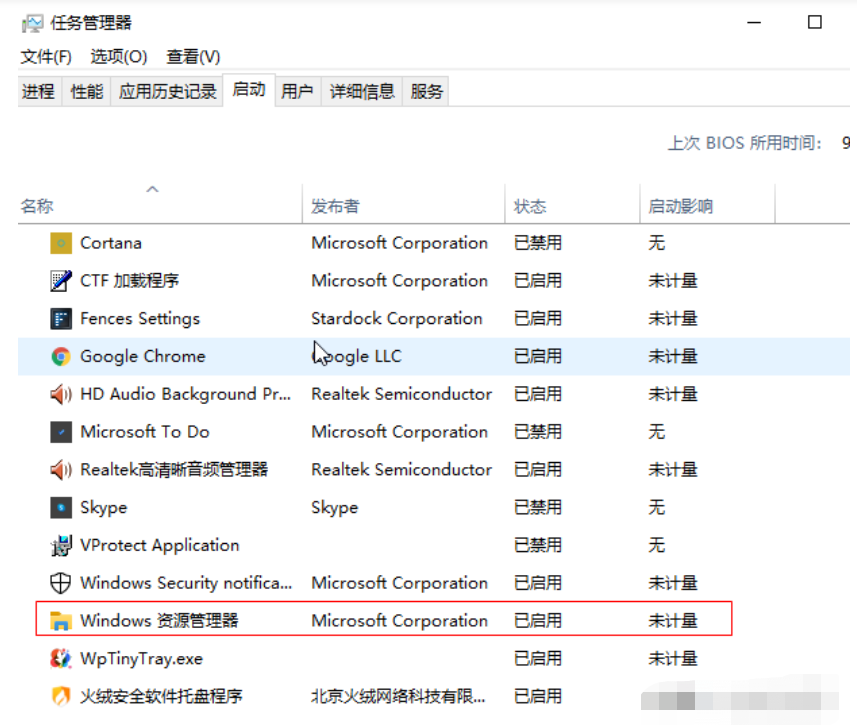Click the Windows 资源管理器 folder icon
The height and width of the screenshot is (725, 857).
[61, 621]
